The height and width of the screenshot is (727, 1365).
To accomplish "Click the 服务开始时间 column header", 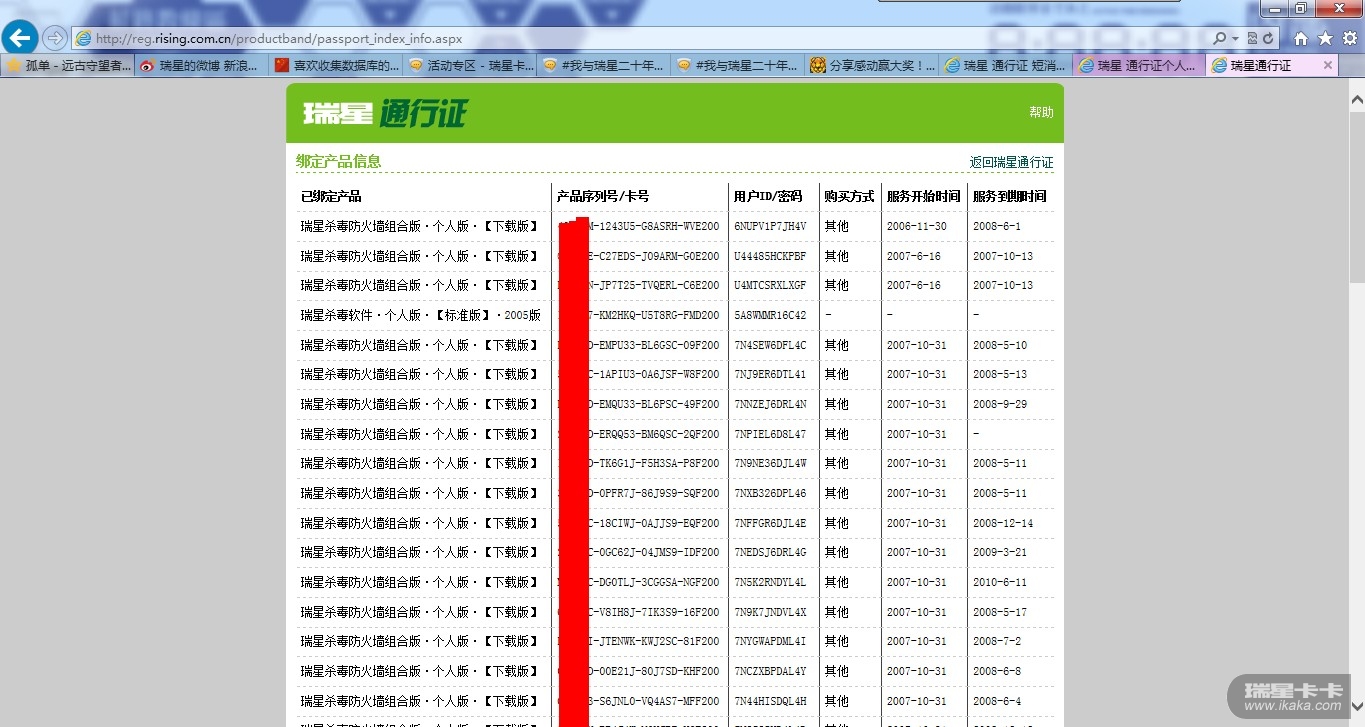I will point(923,196).
